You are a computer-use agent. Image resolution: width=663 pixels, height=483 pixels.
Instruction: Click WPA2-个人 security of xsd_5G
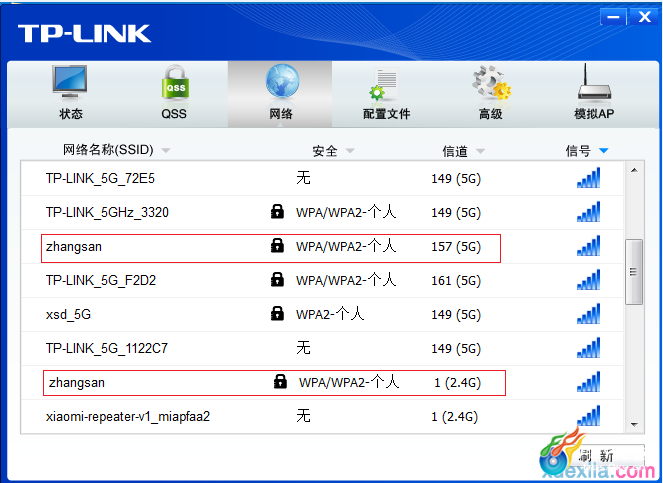pyautogui.click(x=330, y=314)
